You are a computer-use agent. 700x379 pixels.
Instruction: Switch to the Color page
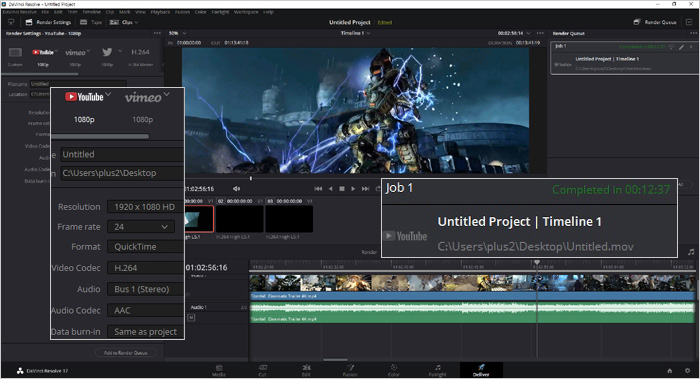pos(394,370)
